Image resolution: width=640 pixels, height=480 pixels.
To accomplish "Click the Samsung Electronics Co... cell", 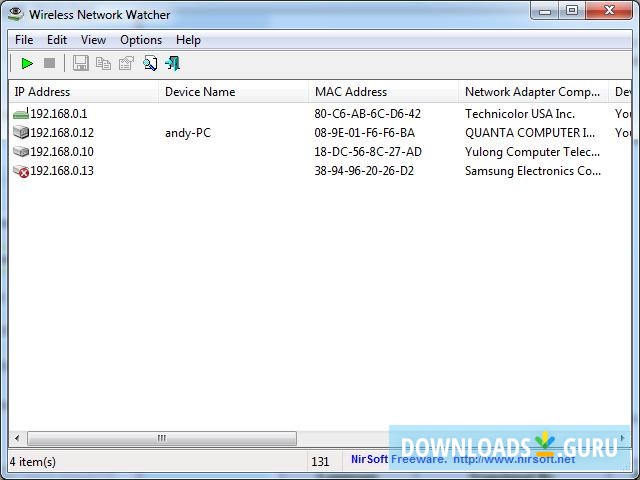I will click(533, 171).
